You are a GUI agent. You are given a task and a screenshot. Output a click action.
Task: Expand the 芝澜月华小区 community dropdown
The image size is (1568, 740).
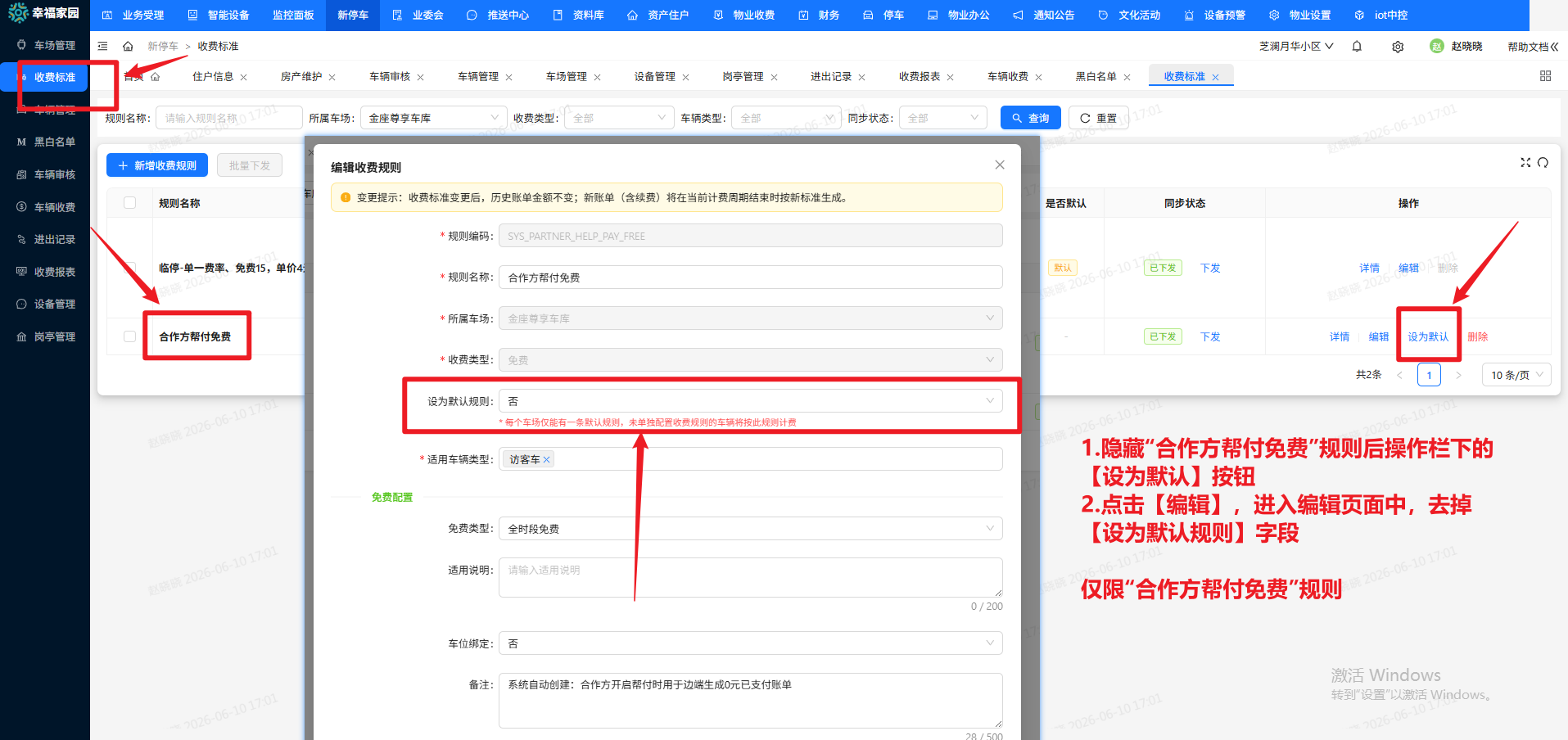click(x=1296, y=47)
